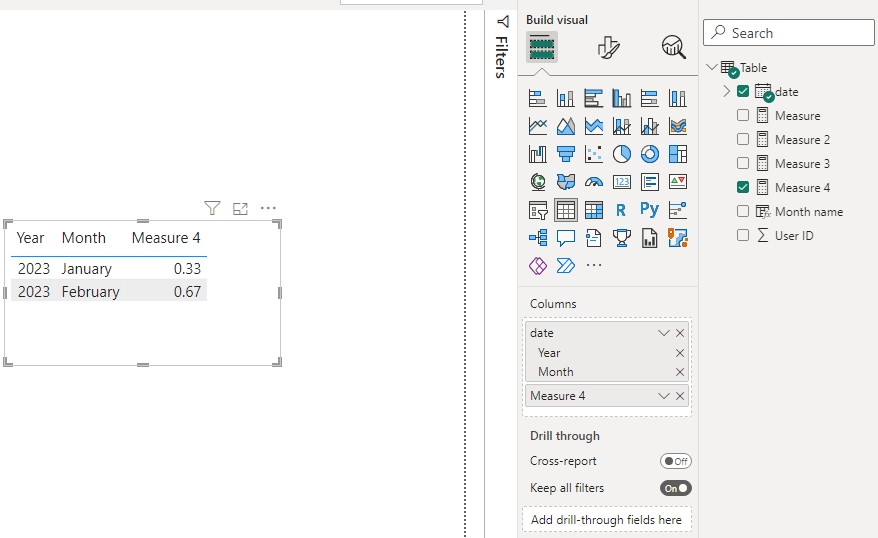Add a card visual with 123
Screen dimensions: 878x538
(622, 182)
